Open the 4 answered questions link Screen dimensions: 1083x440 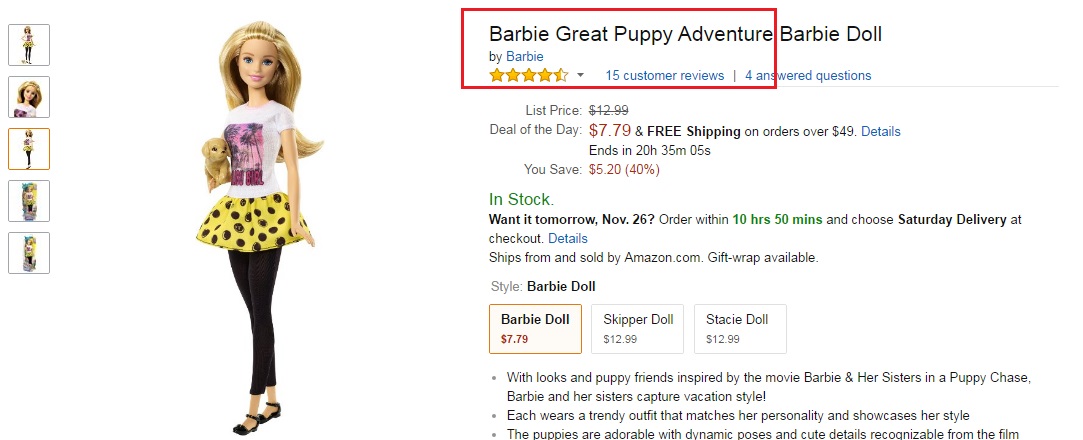pos(807,75)
